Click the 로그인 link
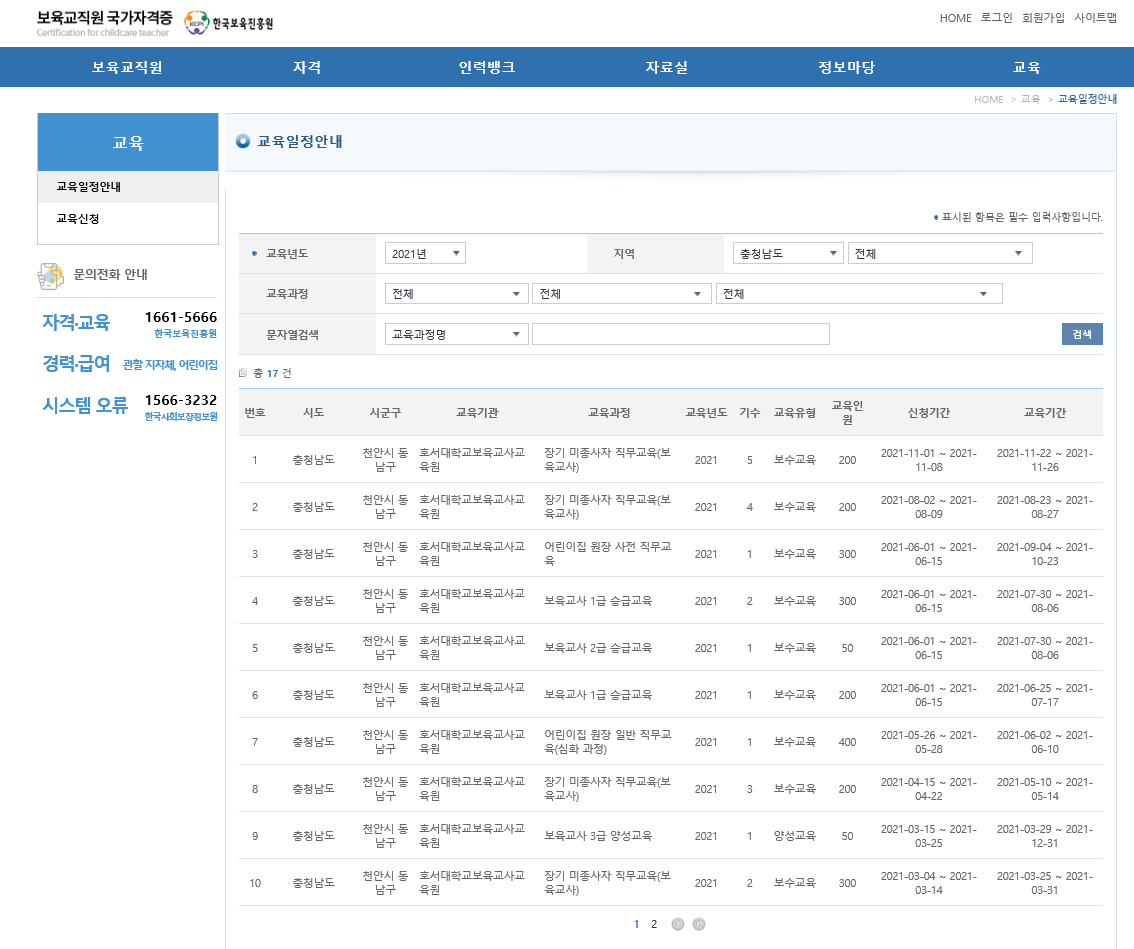The width and height of the screenshot is (1134, 949). coord(997,18)
